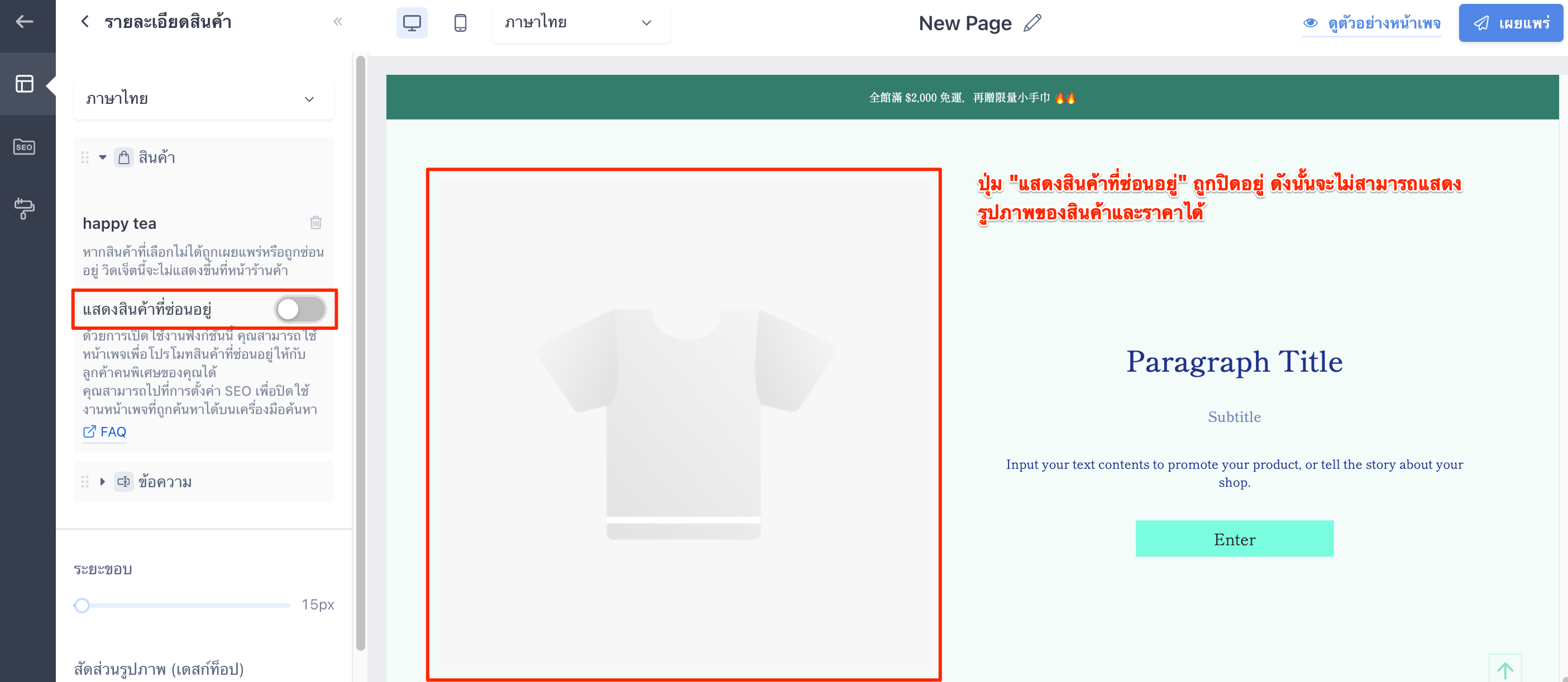Image resolution: width=1568 pixels, height=682 pixels.
Task: Open the SEO settings icon
Action: 25,147
